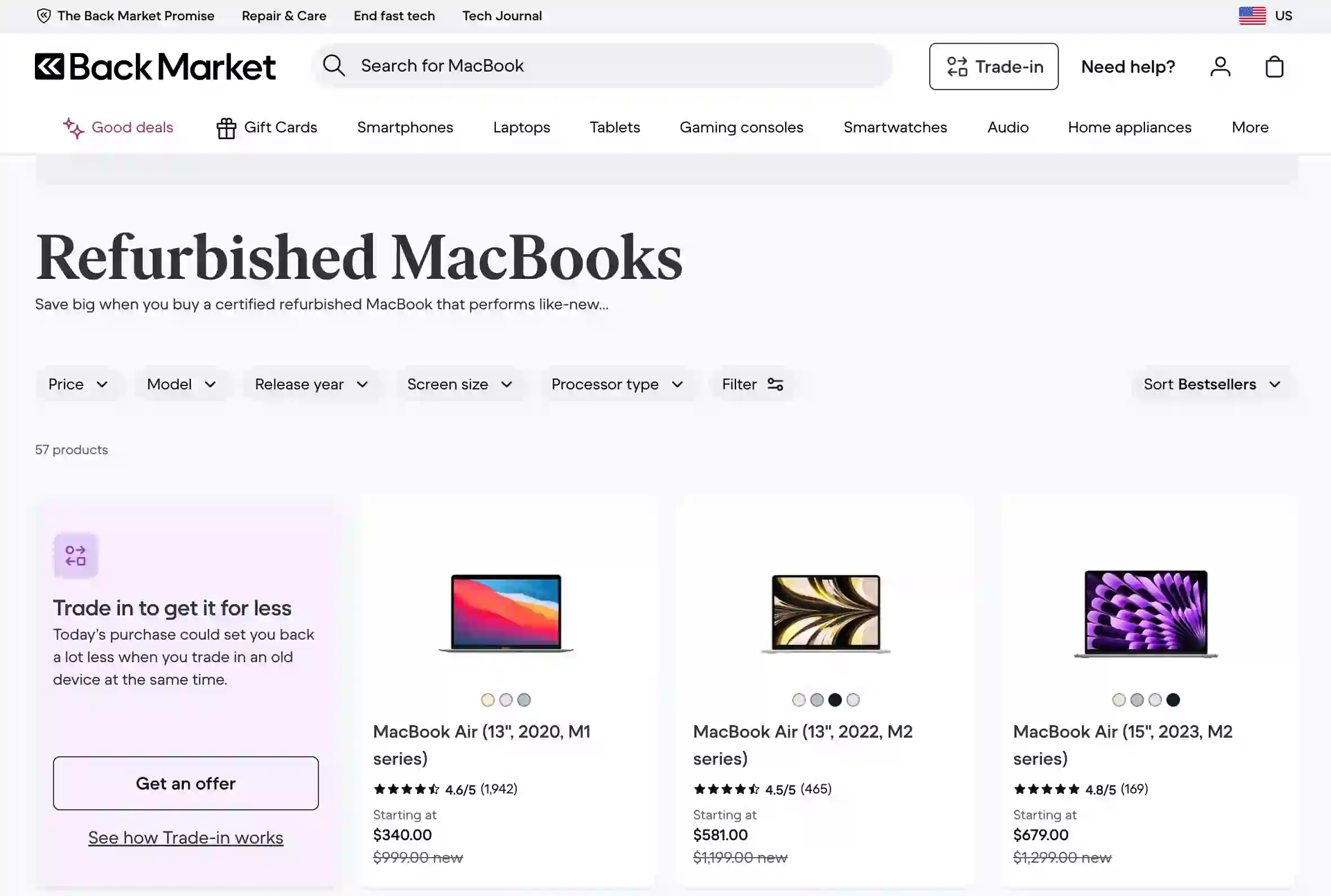Click the search magnifying glass icon
This screenshot has height=896, width=1331.
pos(334,66)
